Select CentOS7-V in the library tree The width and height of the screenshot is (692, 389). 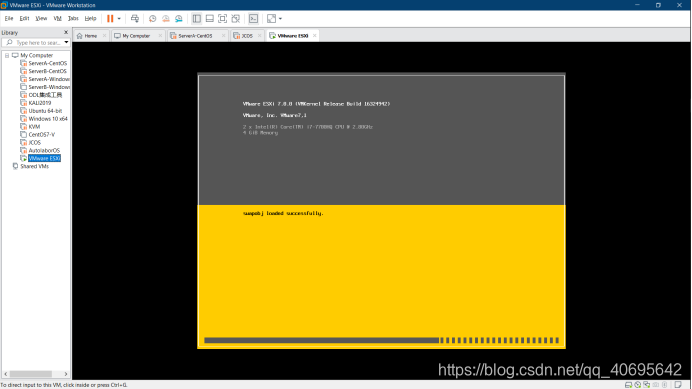(x=41, y=135)
